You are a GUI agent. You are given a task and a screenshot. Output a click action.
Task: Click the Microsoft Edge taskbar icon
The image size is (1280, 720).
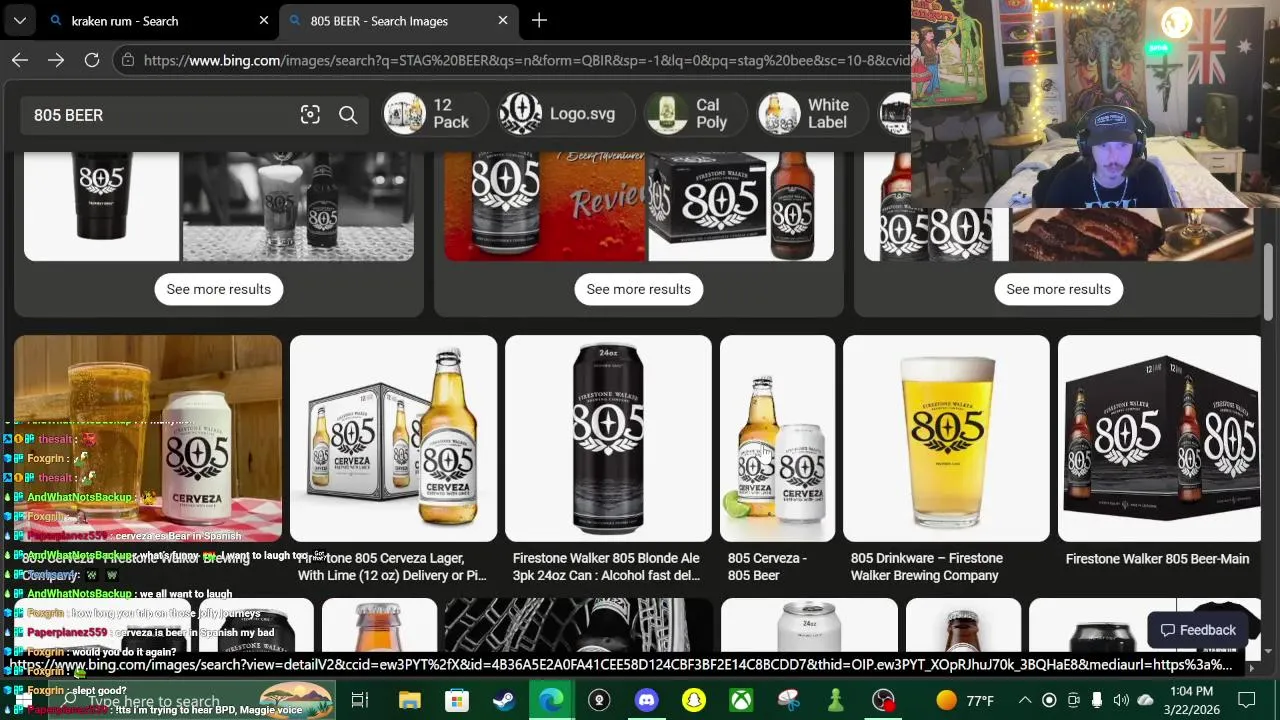(551, 700)
